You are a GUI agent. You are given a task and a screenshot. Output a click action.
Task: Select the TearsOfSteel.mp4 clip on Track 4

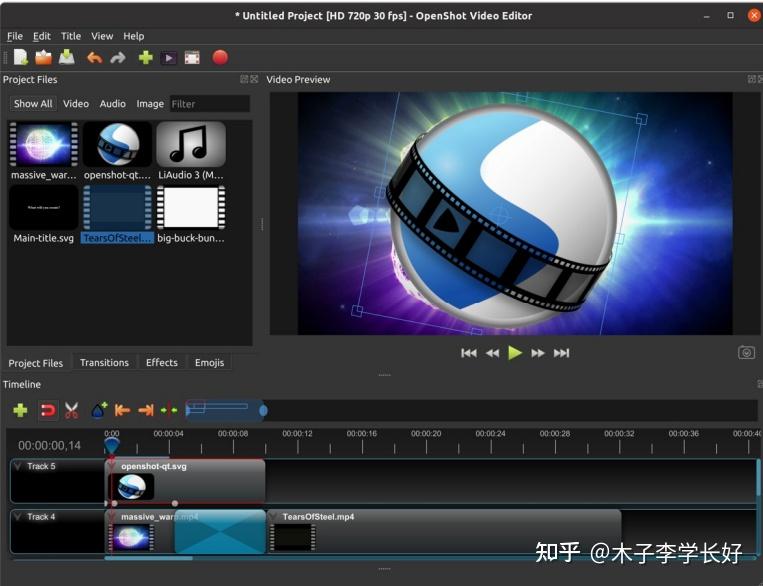click(444, 532)
